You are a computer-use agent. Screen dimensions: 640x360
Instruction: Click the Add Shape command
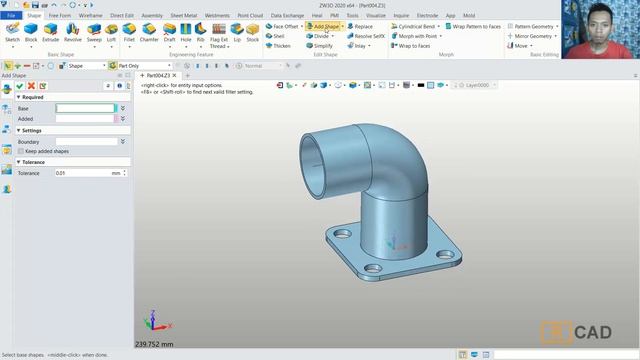pos(323,26)
